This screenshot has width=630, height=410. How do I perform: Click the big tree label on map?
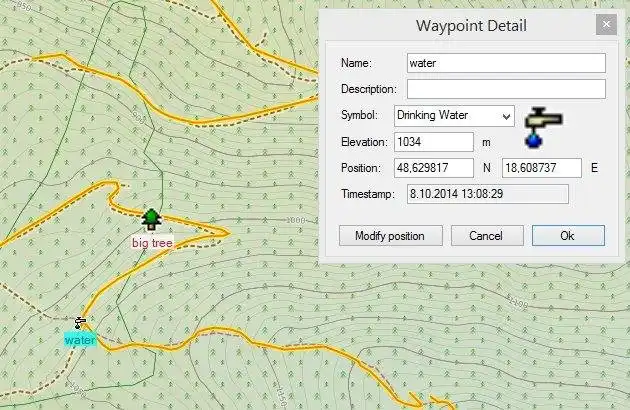pos(152,243)
